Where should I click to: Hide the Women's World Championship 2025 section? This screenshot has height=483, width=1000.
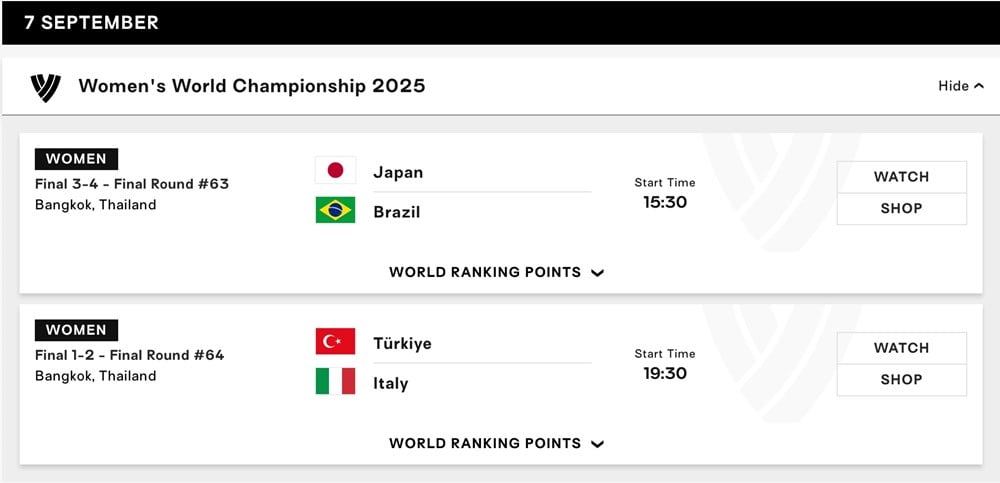pos(960,86)
